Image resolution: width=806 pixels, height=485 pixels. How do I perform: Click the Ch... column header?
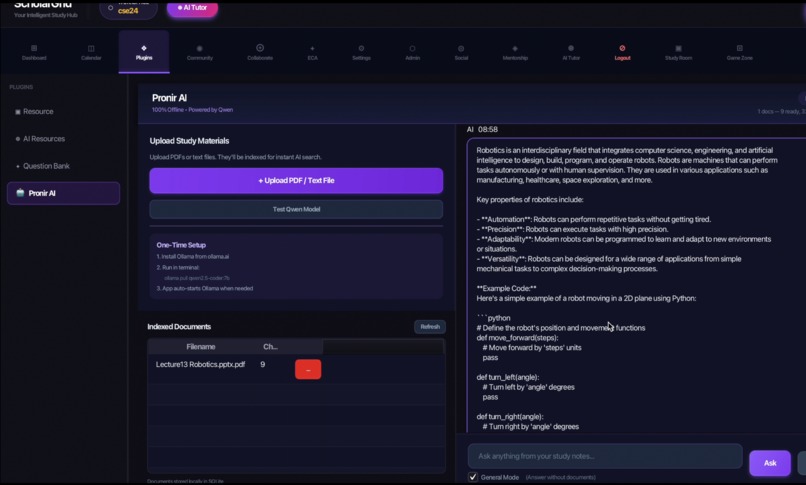[270, 347]
